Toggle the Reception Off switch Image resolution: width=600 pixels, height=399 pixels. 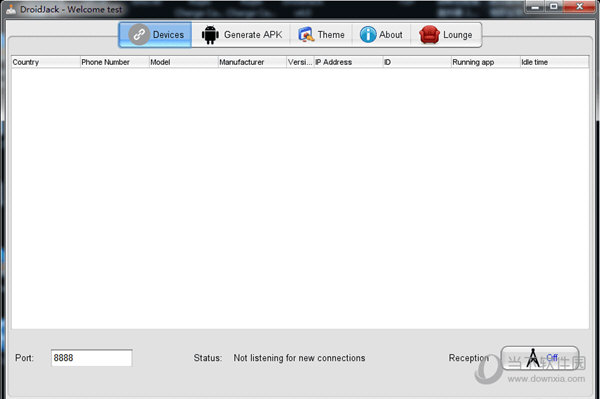click(540, 358)
